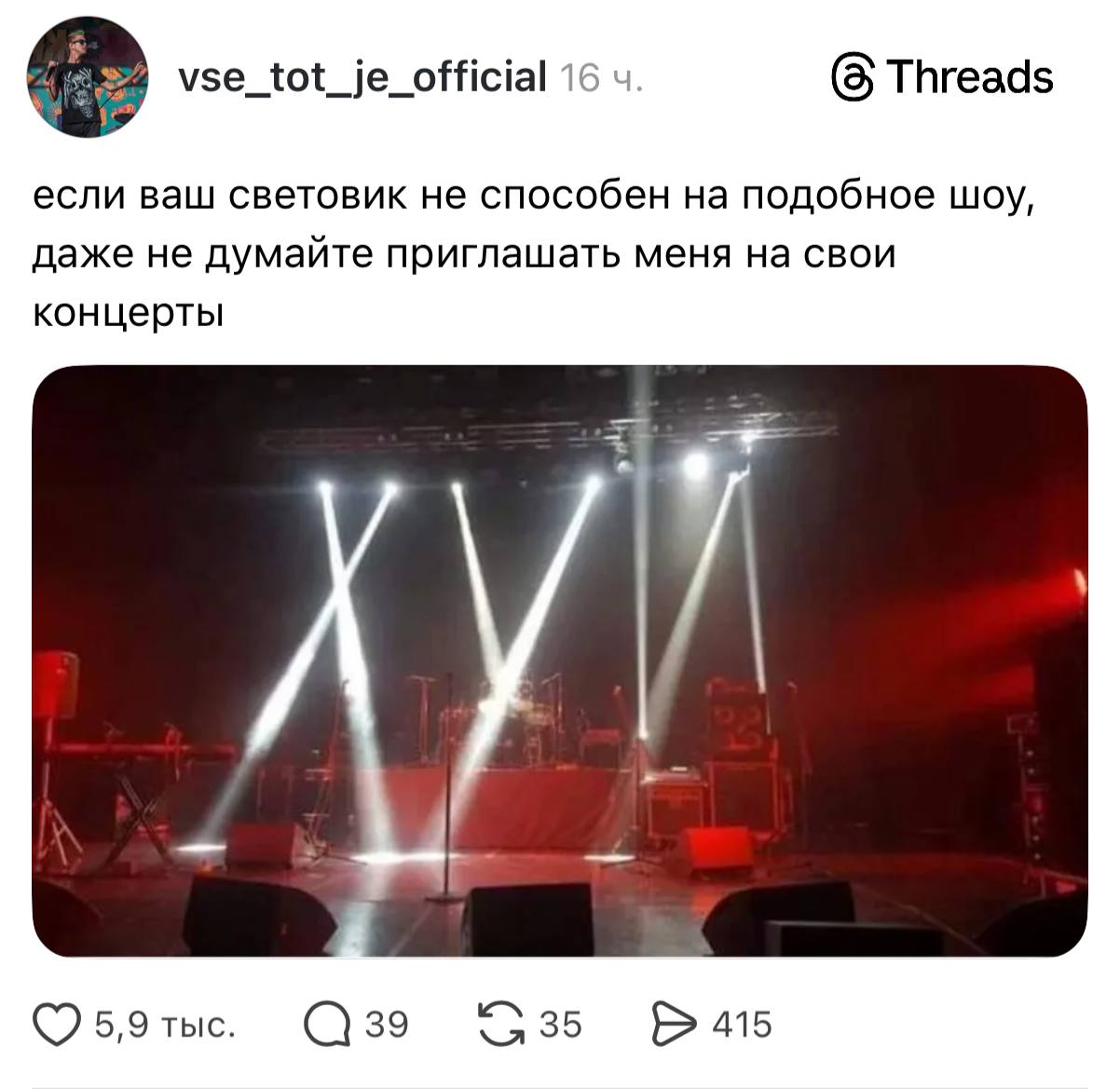Click the Threads @ logo icon
Image resolution: width=1120 pixels, height=1089 pixels.
point(853,77)
